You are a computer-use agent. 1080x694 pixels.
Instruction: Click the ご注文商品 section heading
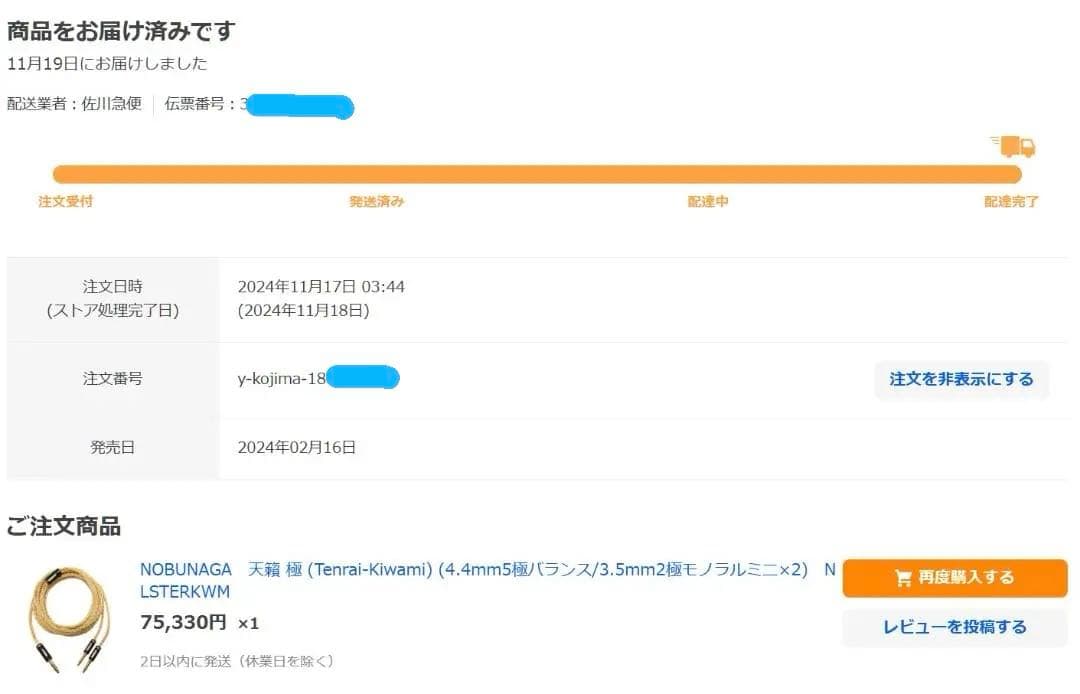click(x=64, y=526)
